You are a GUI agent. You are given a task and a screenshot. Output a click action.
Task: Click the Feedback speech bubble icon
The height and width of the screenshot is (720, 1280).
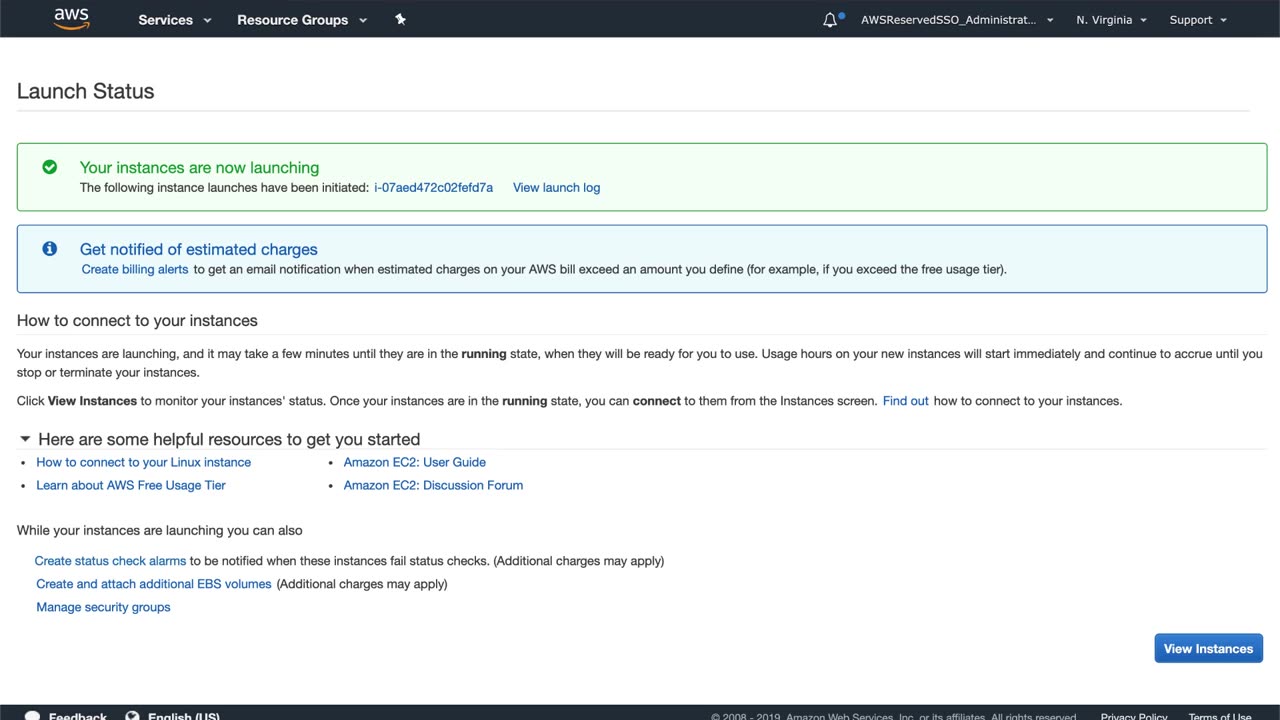click(x=32, y=716)
